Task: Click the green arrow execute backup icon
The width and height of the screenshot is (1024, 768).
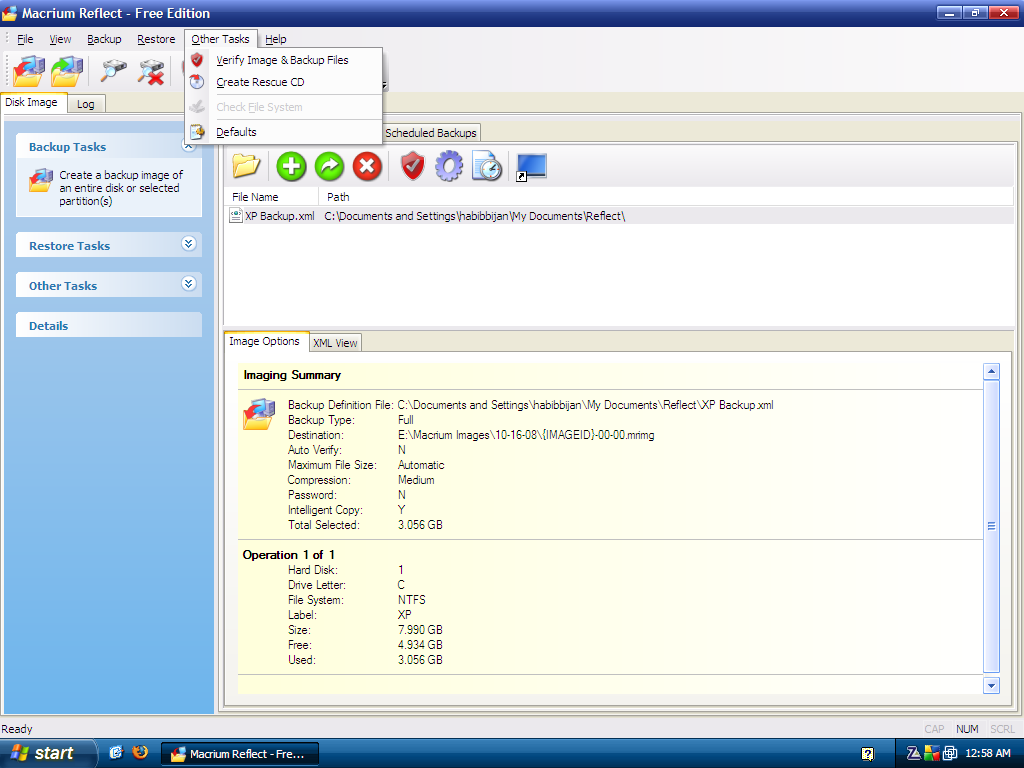Action: click(330, 166)
